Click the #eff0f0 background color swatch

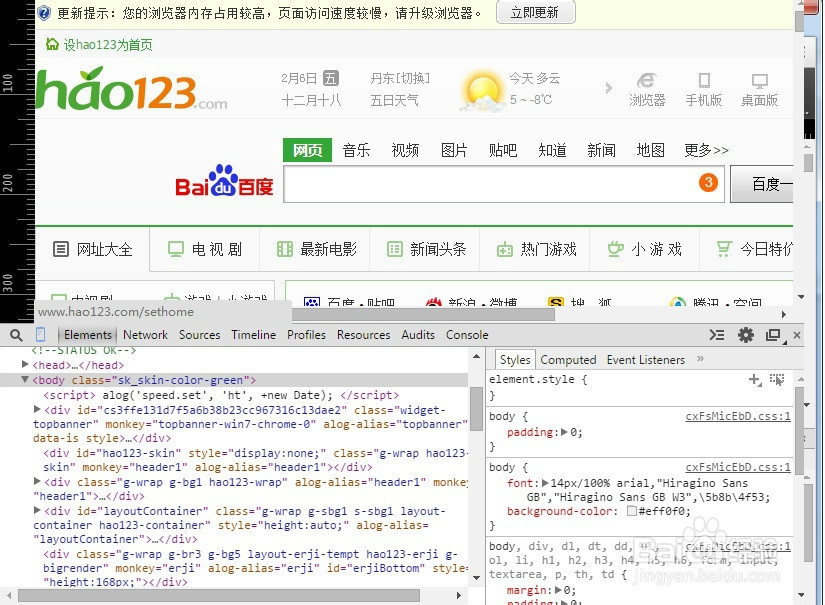tap(631, 511)
